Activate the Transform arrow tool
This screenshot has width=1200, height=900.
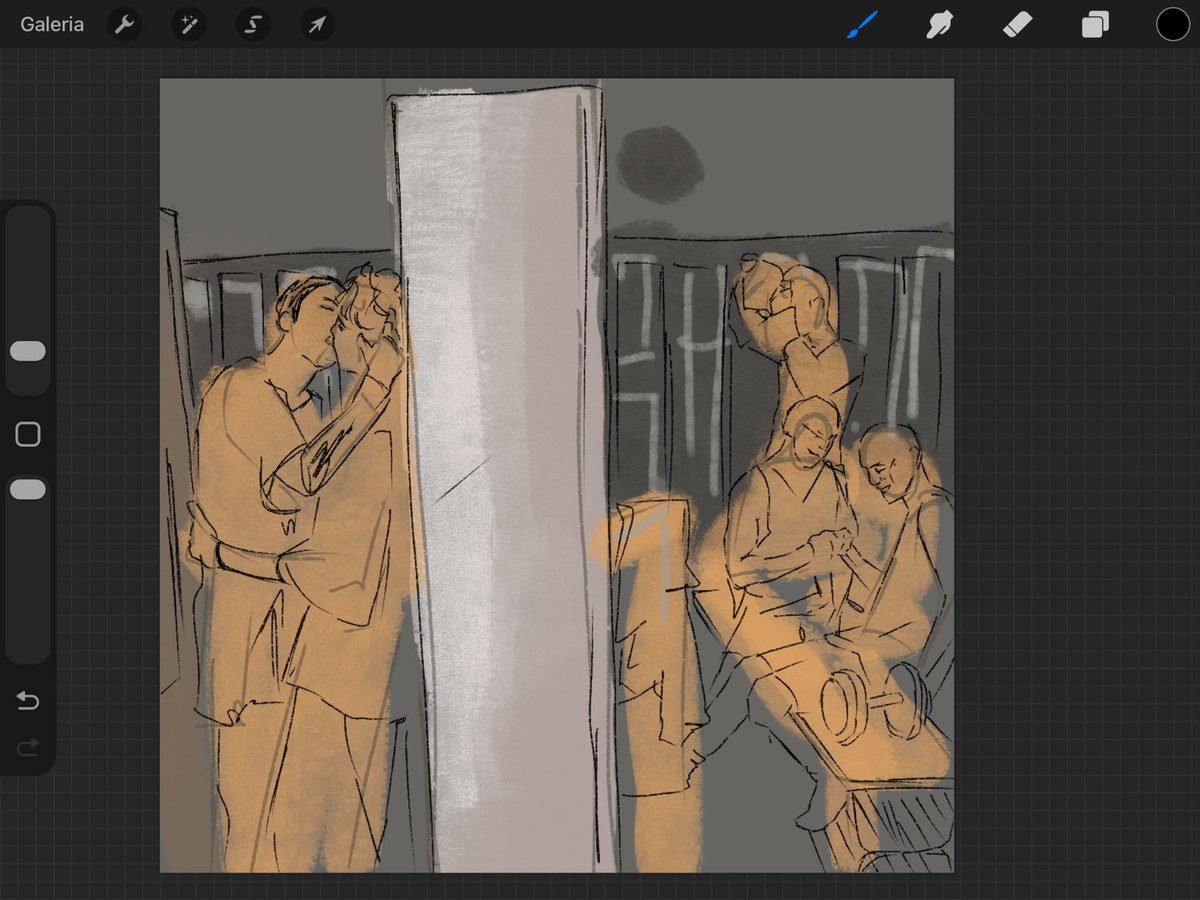click(317, 24)
